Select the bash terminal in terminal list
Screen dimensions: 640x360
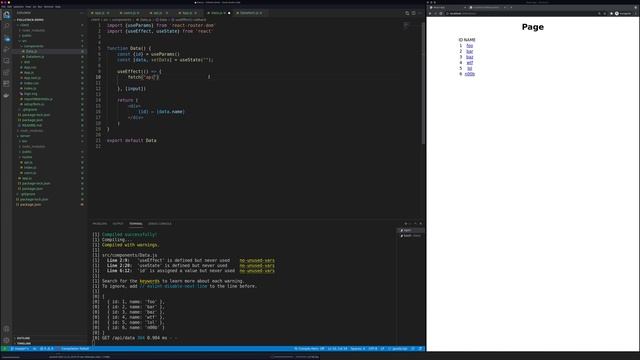coord(410,236)
